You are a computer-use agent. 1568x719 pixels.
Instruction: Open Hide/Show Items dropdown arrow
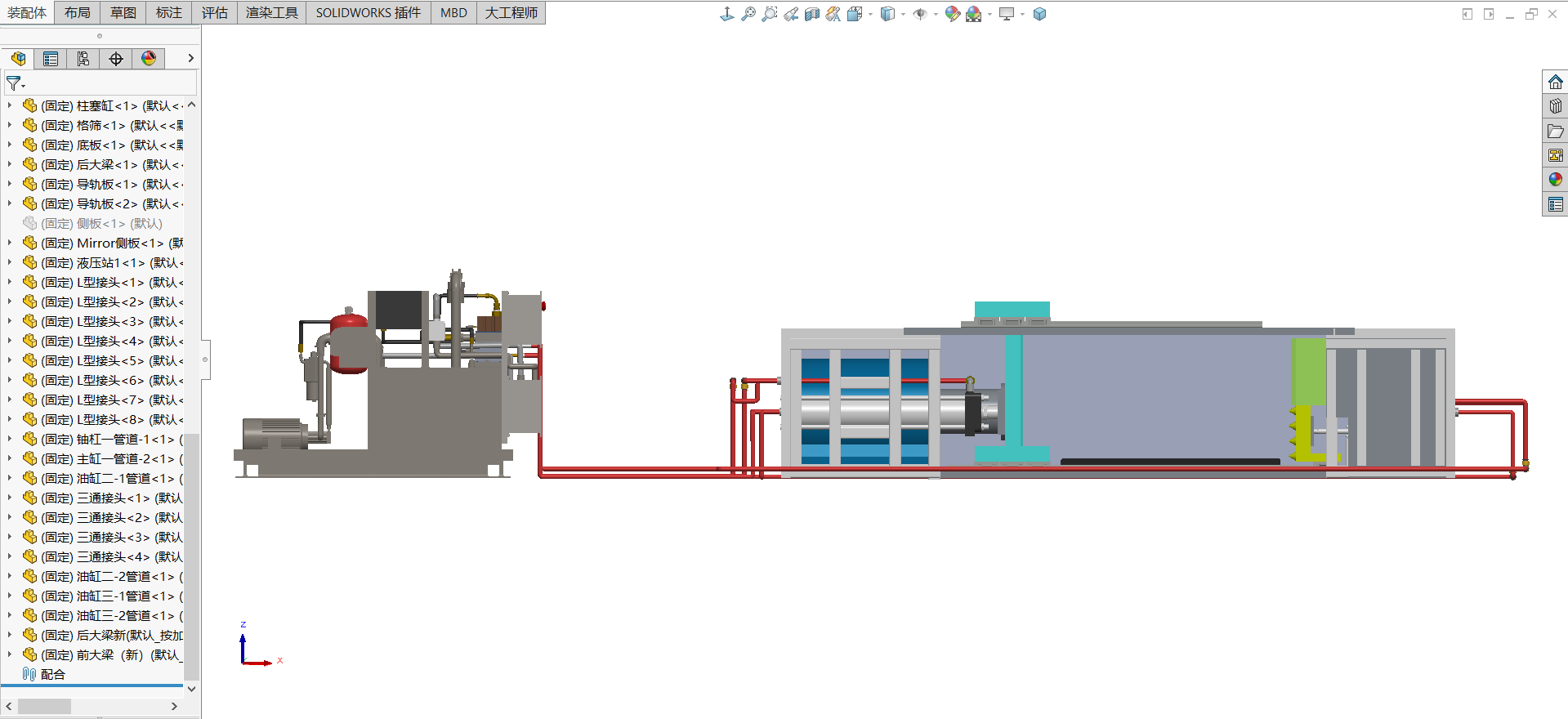click(936, 14)
